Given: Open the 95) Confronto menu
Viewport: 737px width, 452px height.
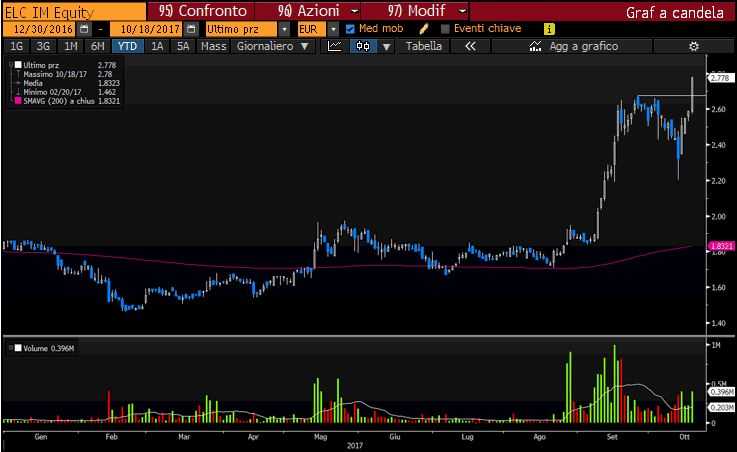Looking at the screenshot, I should 201,11.
